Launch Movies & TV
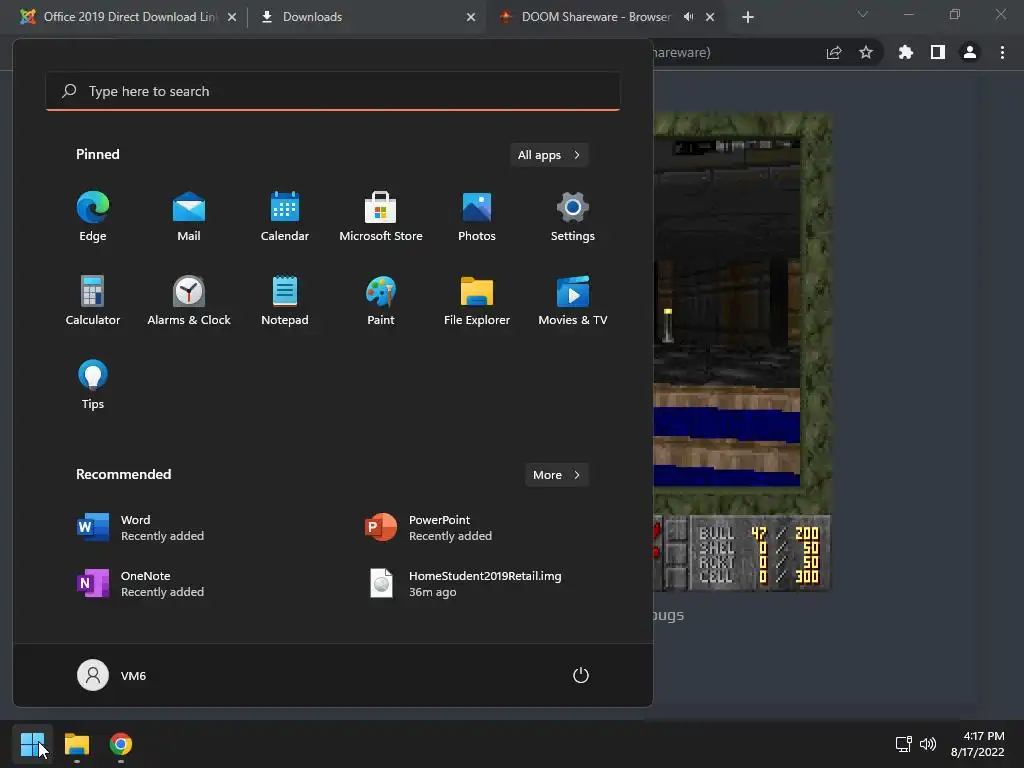1024x768 pixels. (573, 301)
